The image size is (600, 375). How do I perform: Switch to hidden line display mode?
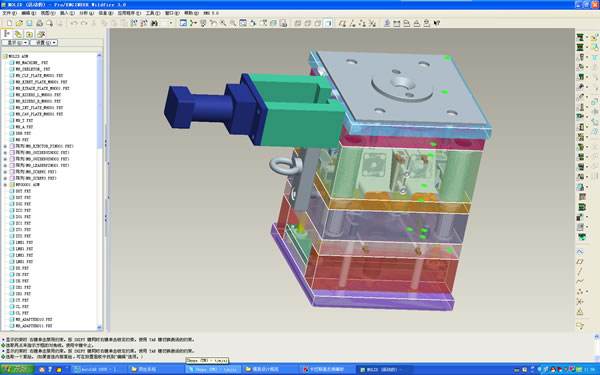(308, 23)
